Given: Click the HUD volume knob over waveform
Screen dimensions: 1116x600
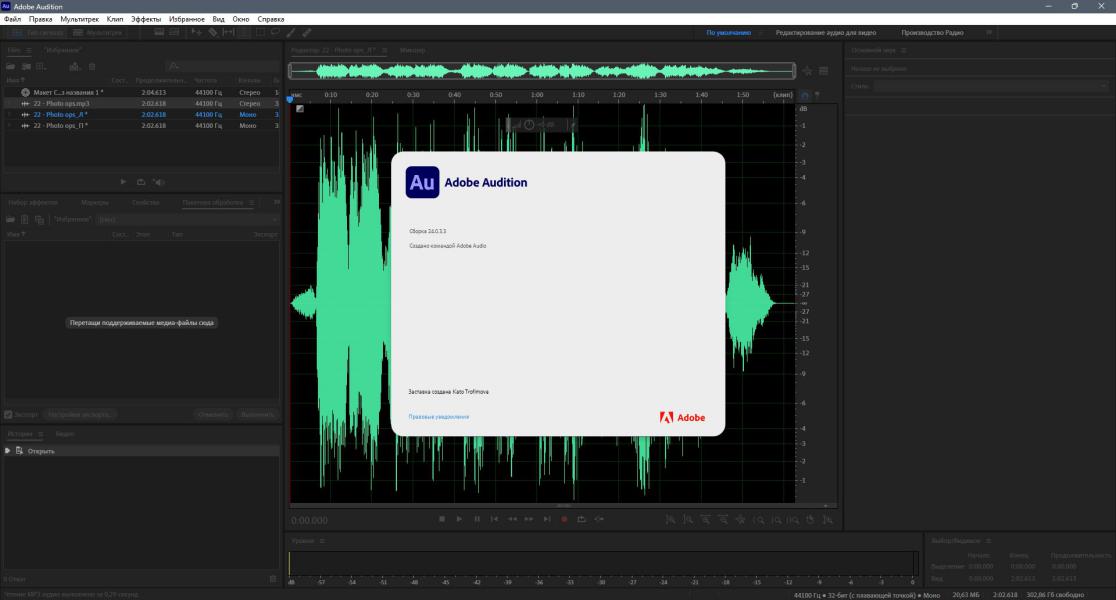Looking at the screenshot, I should tap(529, 125).
